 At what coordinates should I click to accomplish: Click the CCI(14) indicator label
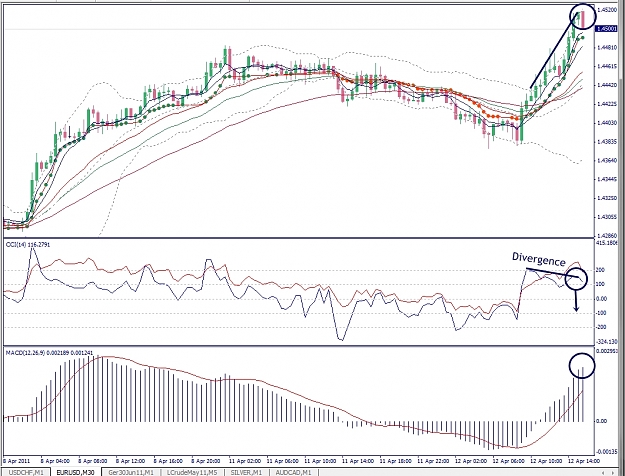28,245
